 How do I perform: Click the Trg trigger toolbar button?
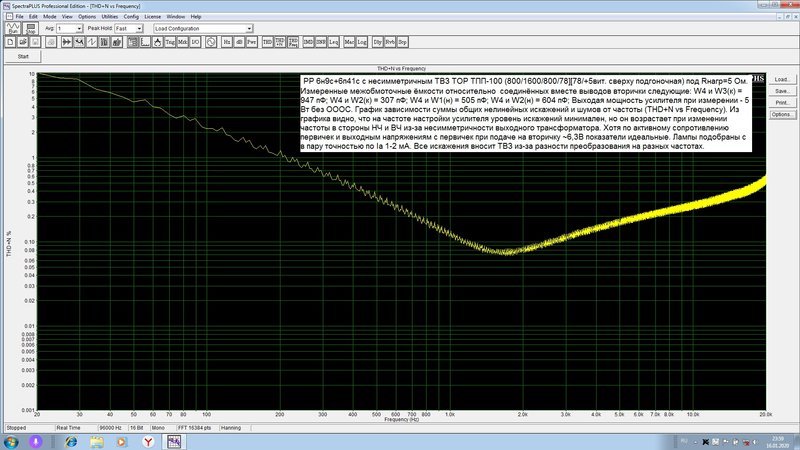tap(170, 42)
